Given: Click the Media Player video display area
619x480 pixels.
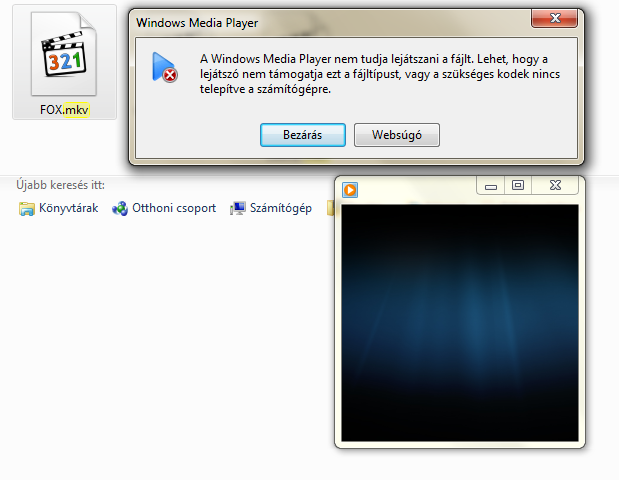Looking at the screenshot, I should [x=460, y=323].
